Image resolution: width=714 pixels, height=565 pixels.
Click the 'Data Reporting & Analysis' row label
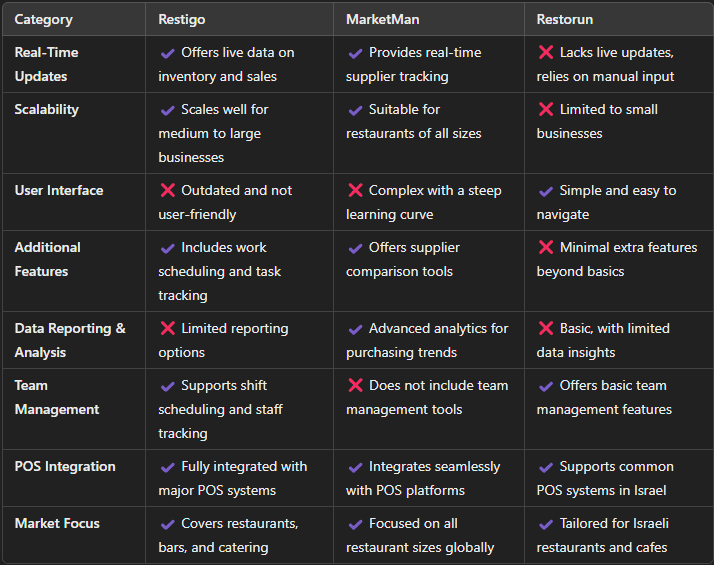point(70,340)
